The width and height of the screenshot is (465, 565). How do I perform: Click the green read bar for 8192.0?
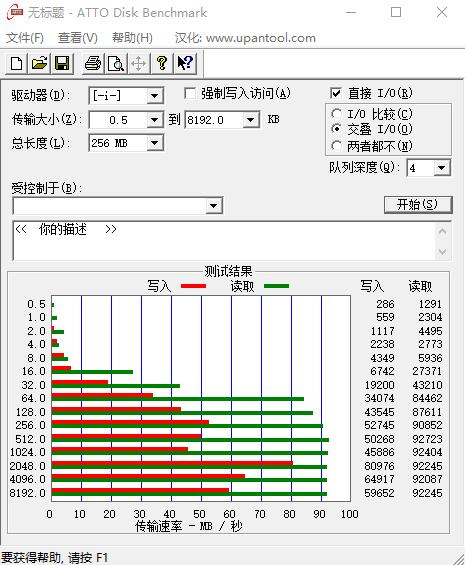(x=189, y=494)
